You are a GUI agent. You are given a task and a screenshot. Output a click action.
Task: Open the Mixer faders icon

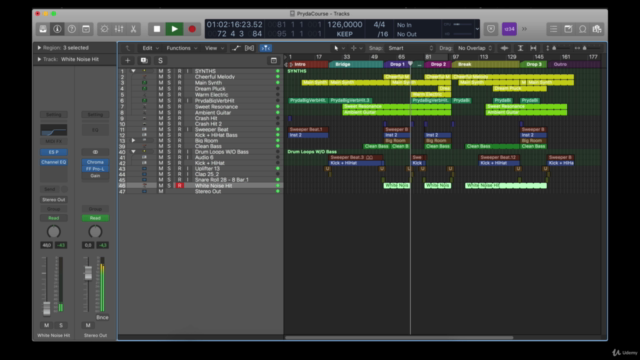119,29
